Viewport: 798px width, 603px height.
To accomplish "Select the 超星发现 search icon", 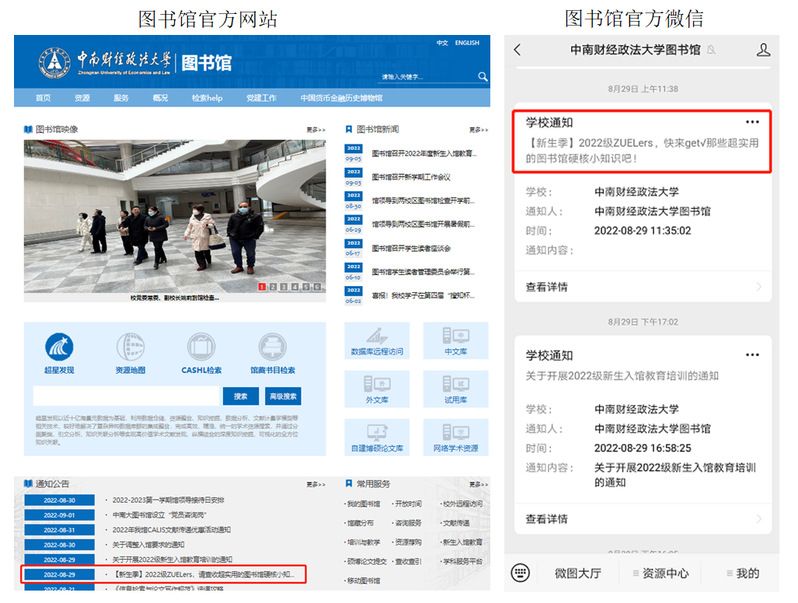I will (x=59, y=347).
